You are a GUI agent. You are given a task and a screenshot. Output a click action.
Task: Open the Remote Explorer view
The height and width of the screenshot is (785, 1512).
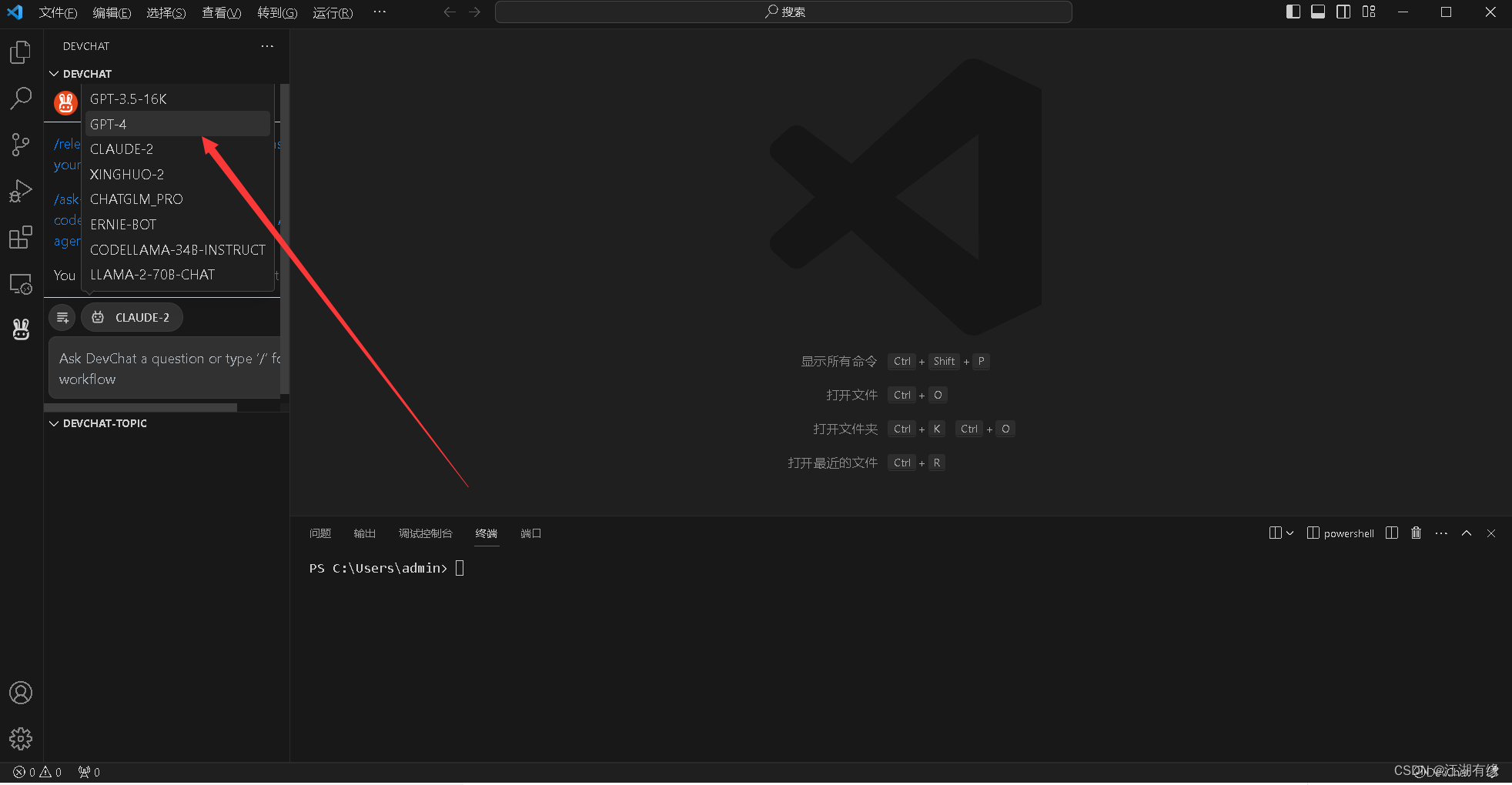[x=21, y=284]
